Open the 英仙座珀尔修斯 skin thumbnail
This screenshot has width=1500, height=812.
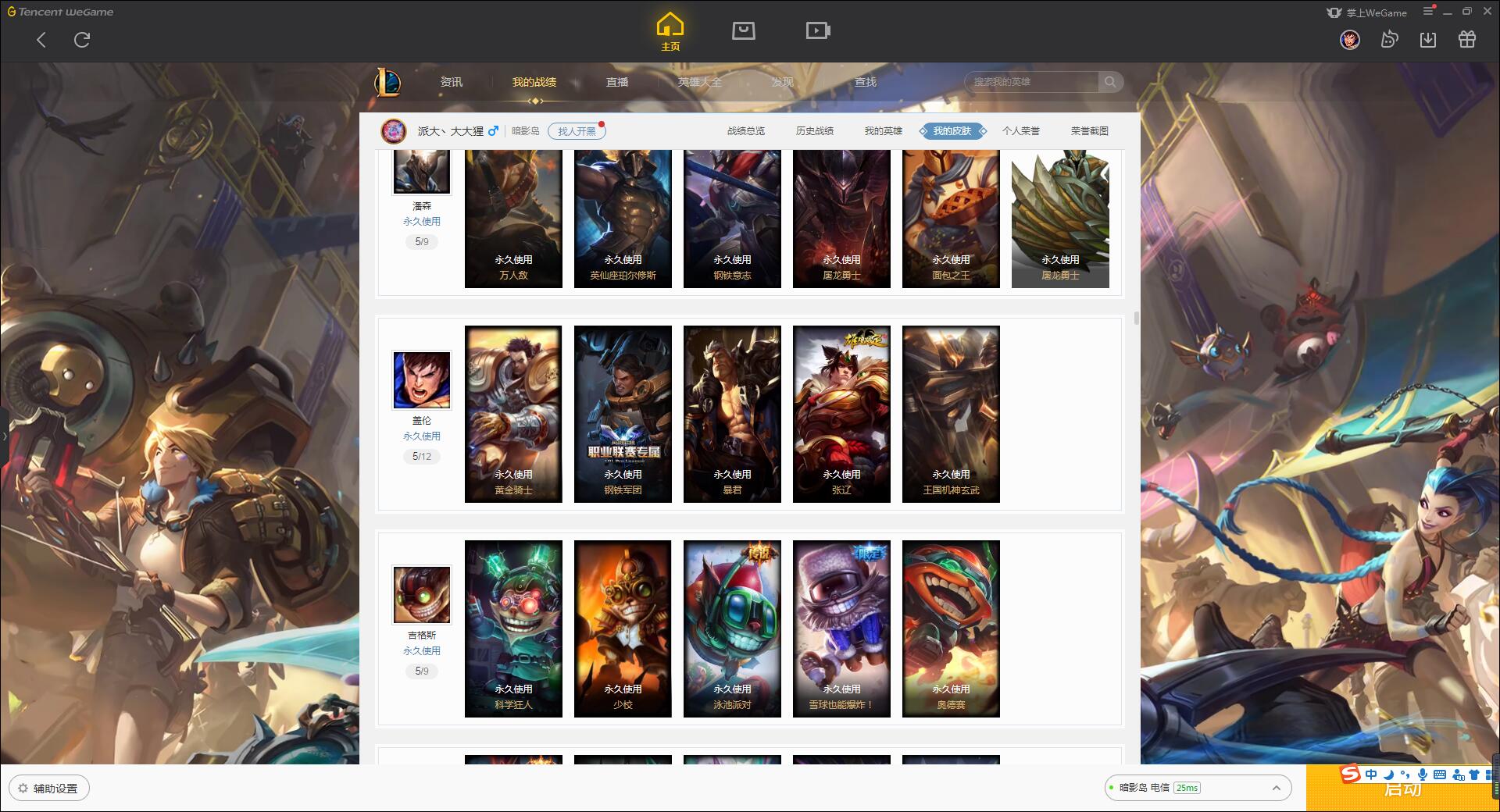pyautogui.click(x=623, y=219)
